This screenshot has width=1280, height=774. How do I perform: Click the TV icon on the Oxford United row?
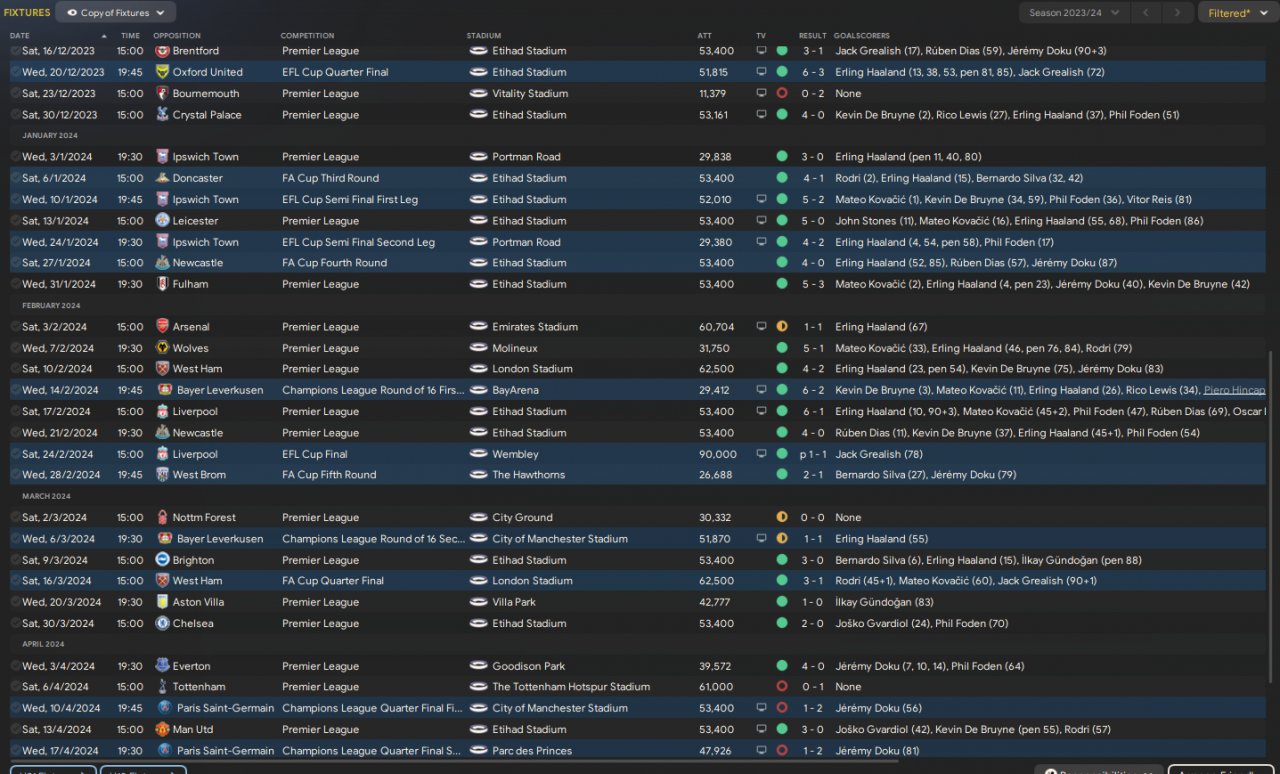pyautogui.click(x=762, y=72)
